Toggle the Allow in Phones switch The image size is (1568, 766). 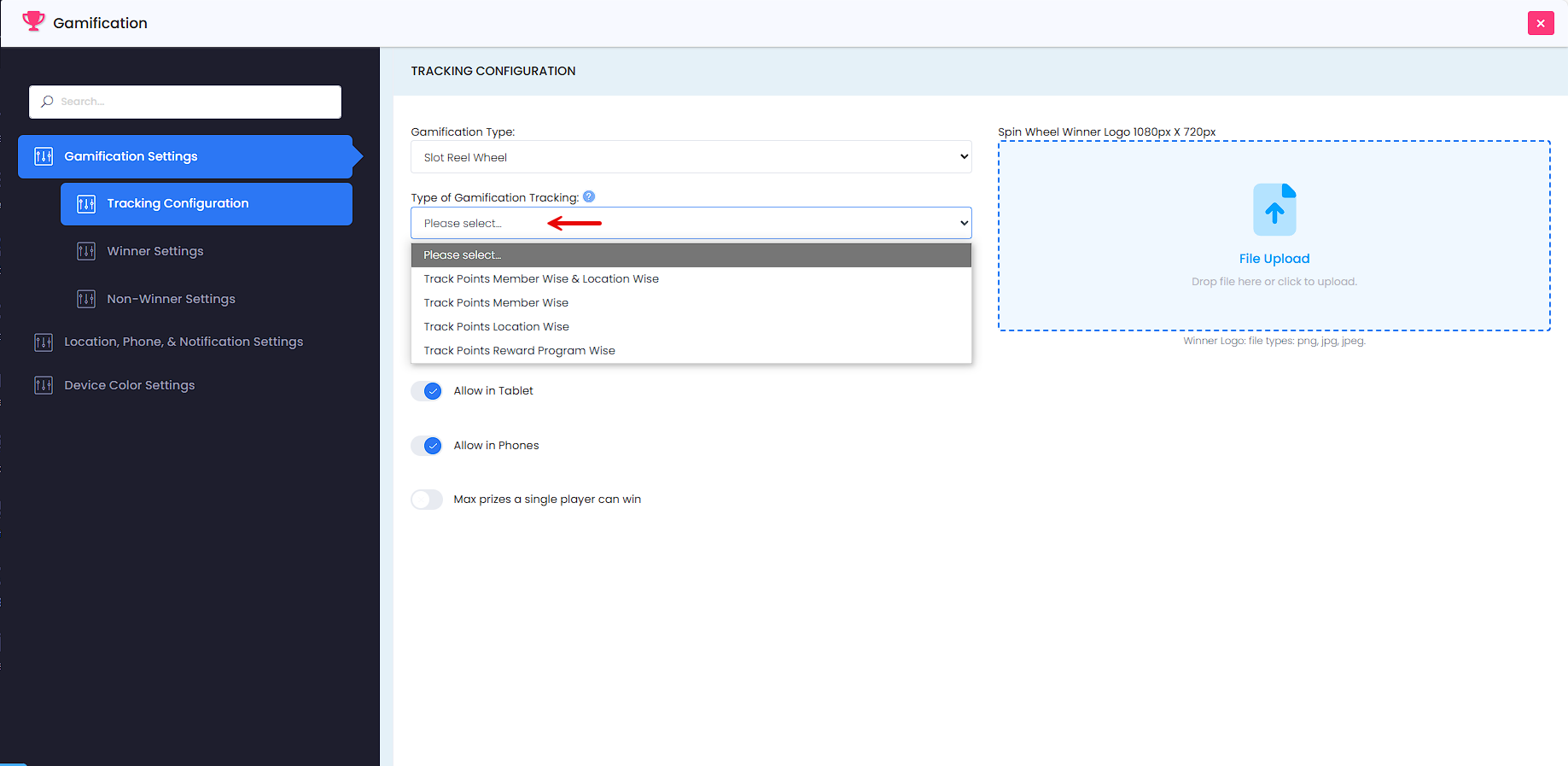(427, 446)
